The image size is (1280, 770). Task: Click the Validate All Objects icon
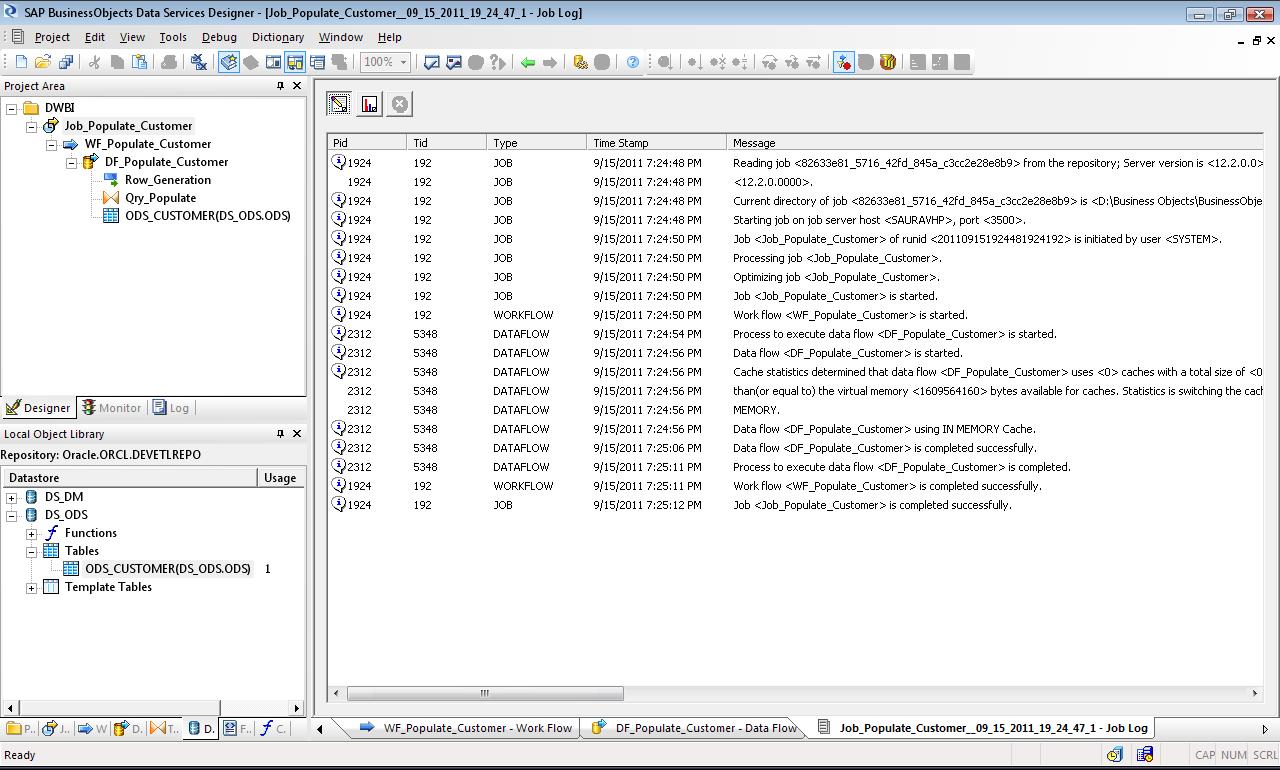[454, 62]
